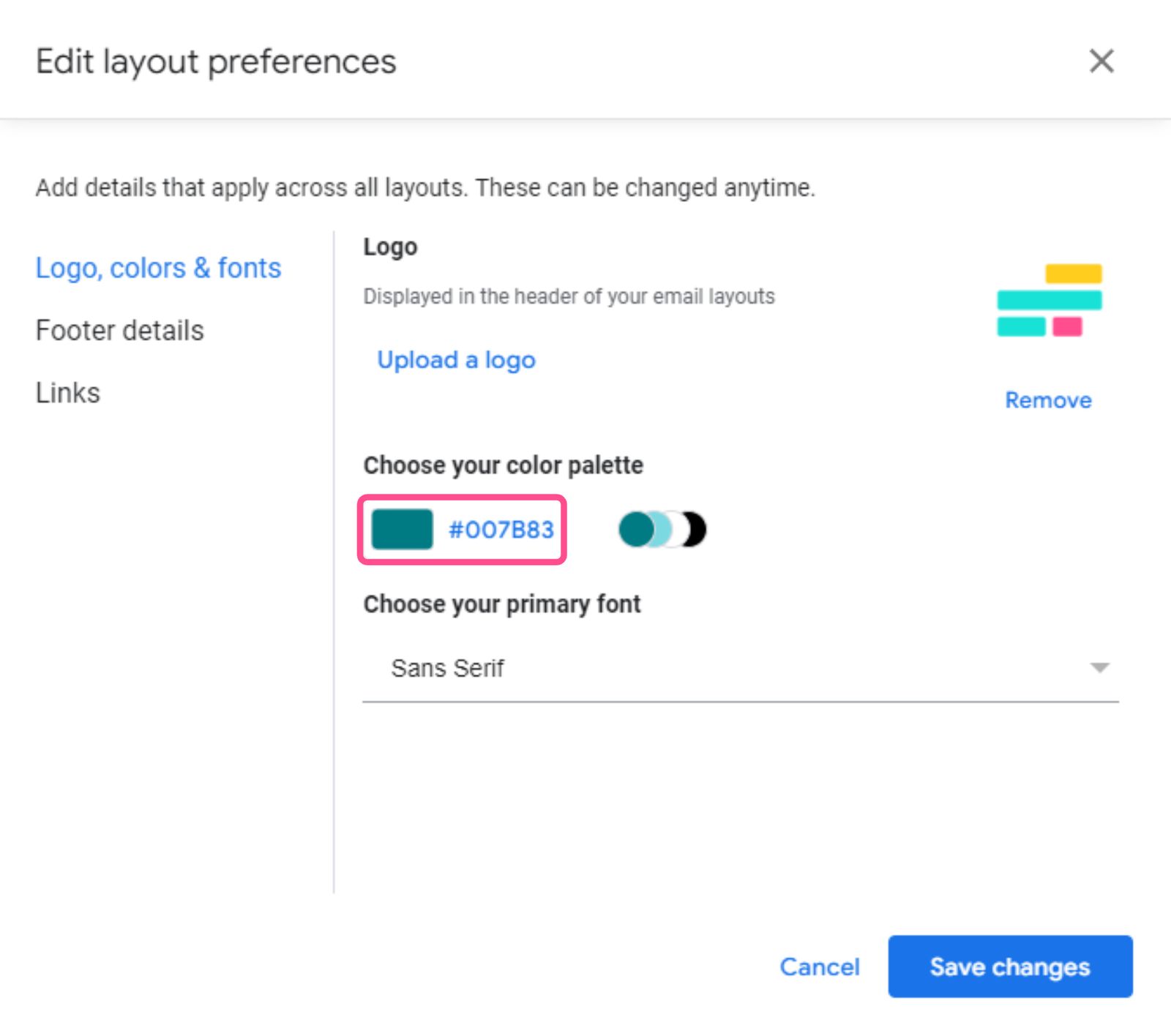Expand the Sans Serif font selector
Viewport: 1171px width, 1036px height.
739,668
